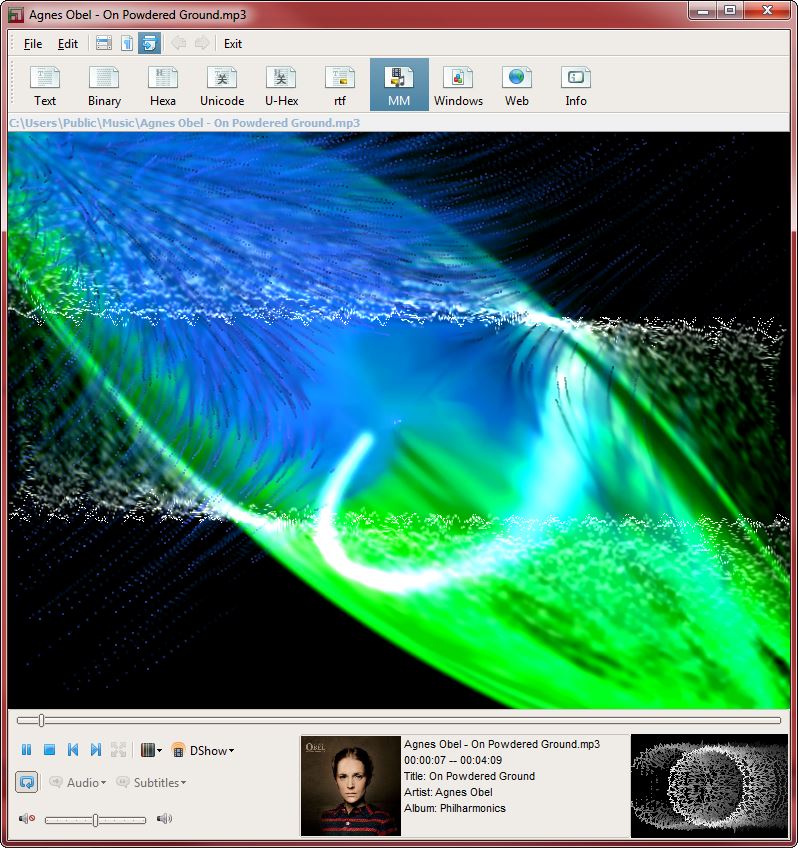The image size is (798, 848).
Task: Click 'Artist: Agnes Obel' text
Action: pyautogui.click(x=448, y=792)
